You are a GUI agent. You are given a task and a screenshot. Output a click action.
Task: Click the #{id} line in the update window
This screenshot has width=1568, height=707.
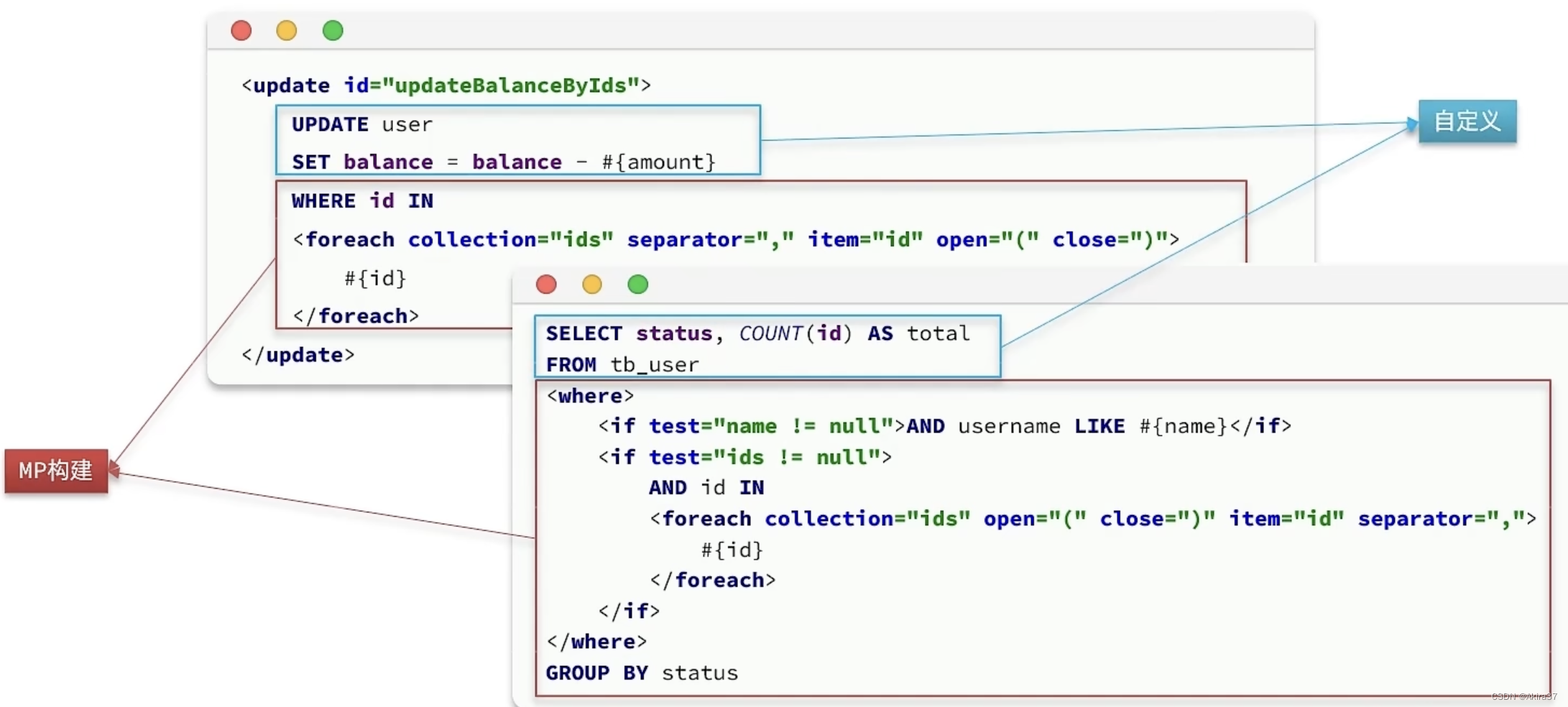pos(375,278)
